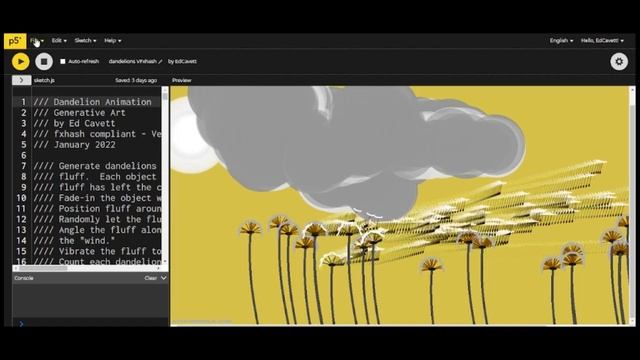Collapse the console with chevron
Screen dimensions: 640x360
coord(164,278)
